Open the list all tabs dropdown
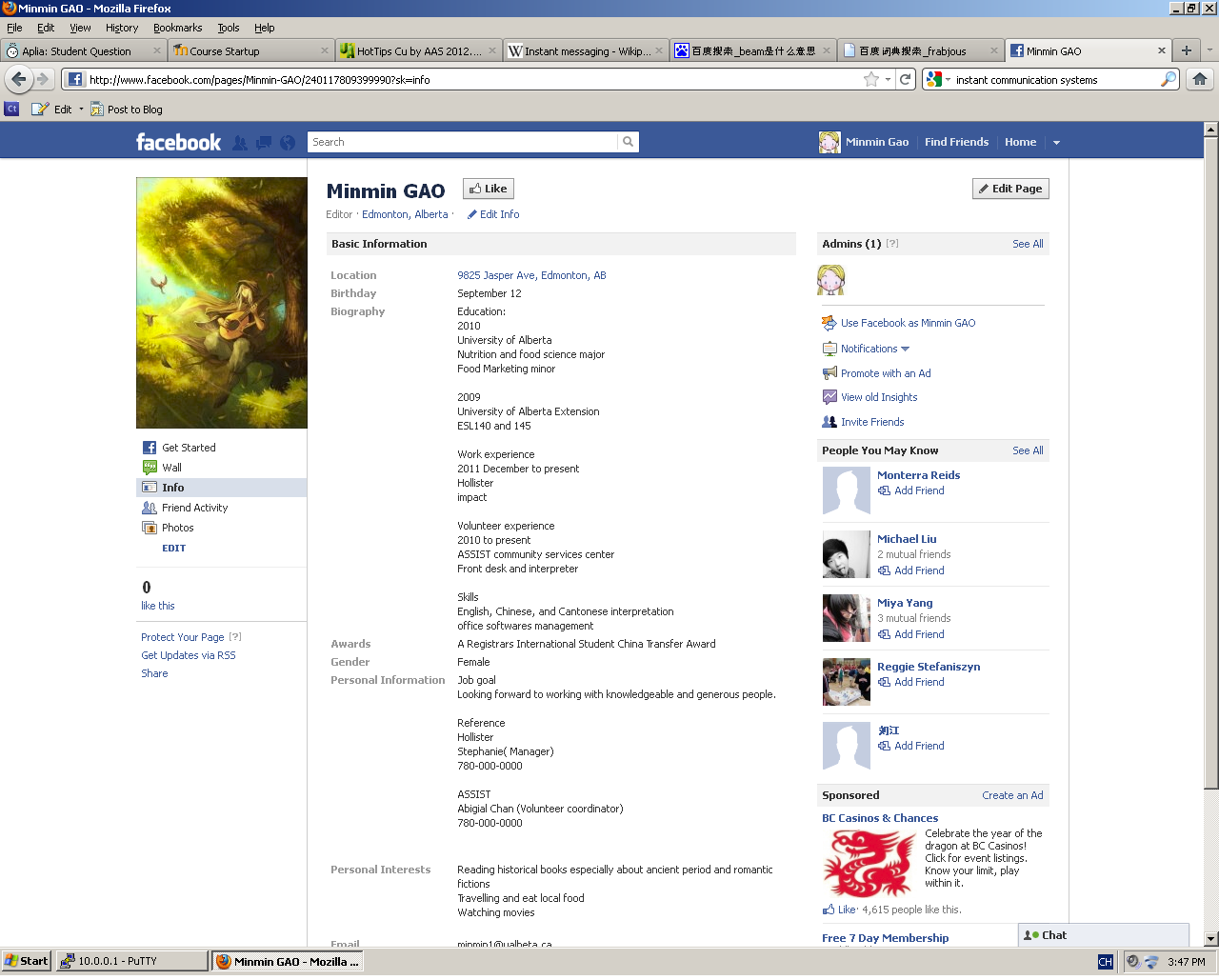The width and height of the screenshot is (1219, 980). point(1209,50)
